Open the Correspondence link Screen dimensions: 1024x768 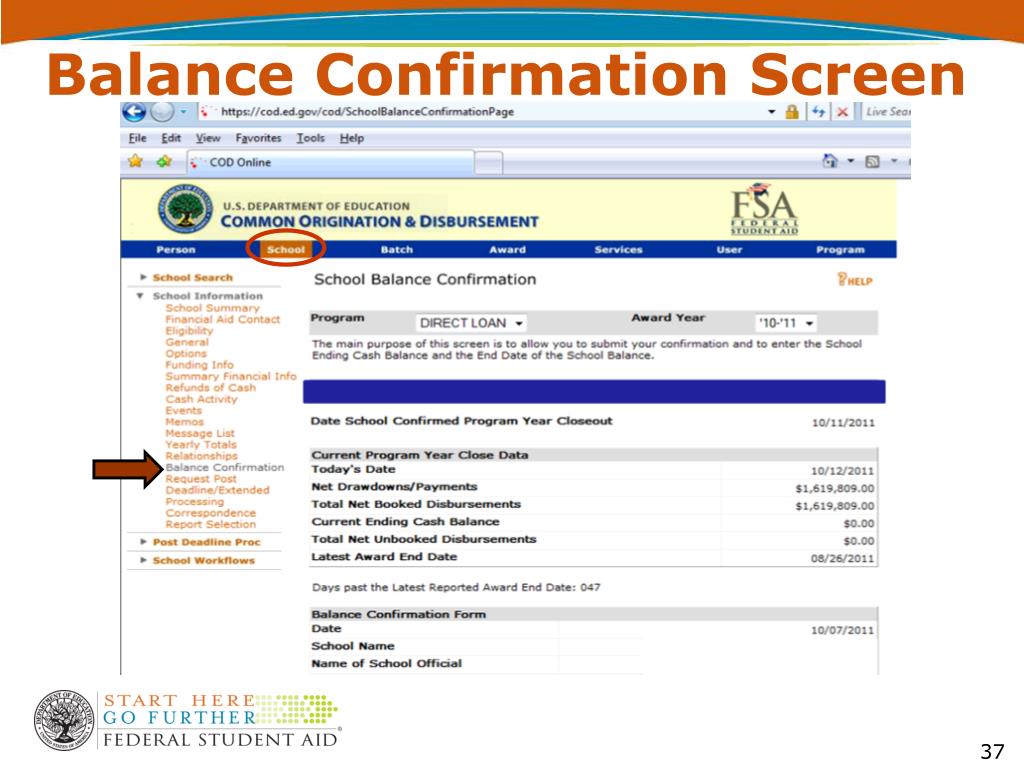210,513
